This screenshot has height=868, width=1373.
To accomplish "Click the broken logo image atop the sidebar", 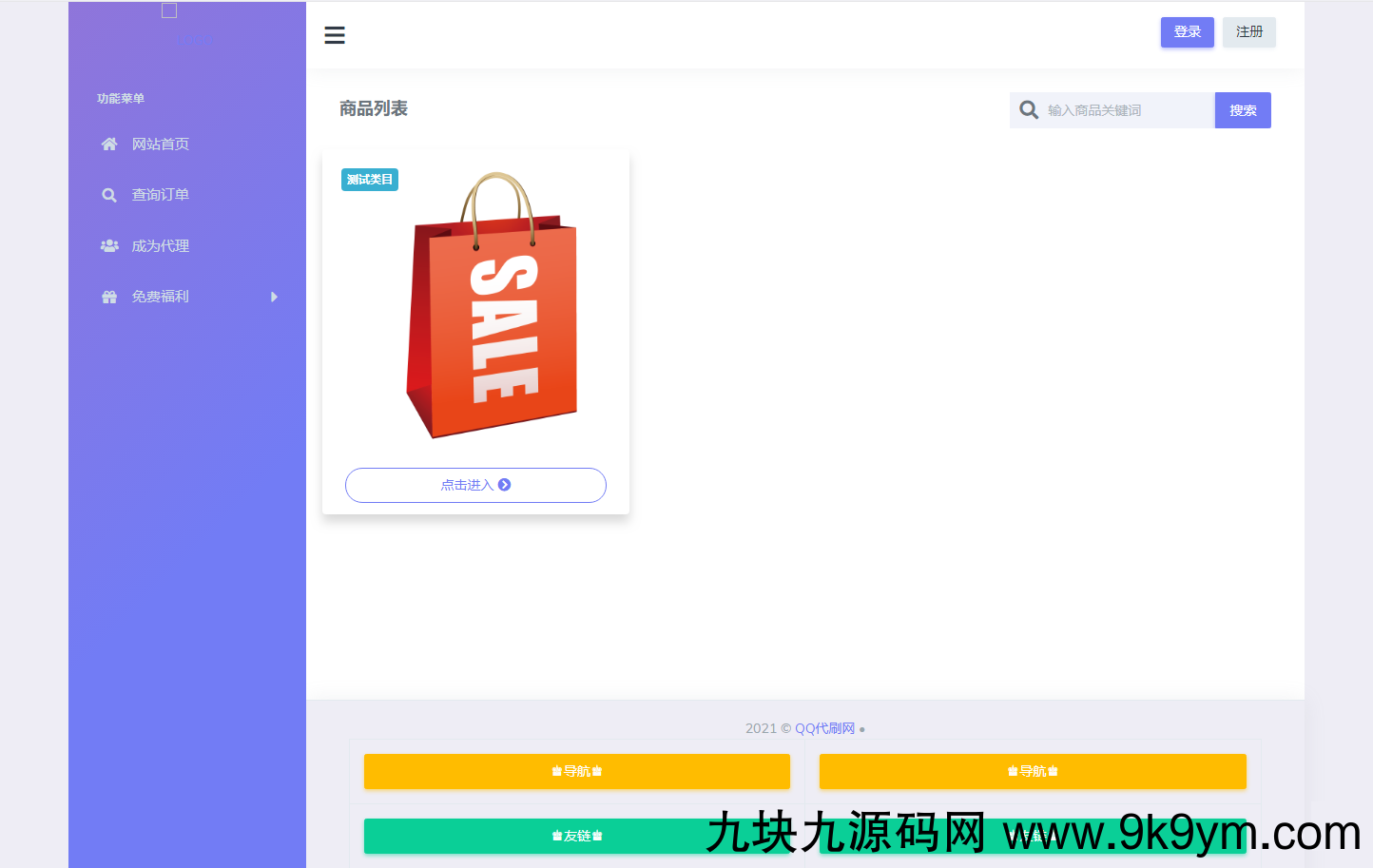I will [169, 11].
